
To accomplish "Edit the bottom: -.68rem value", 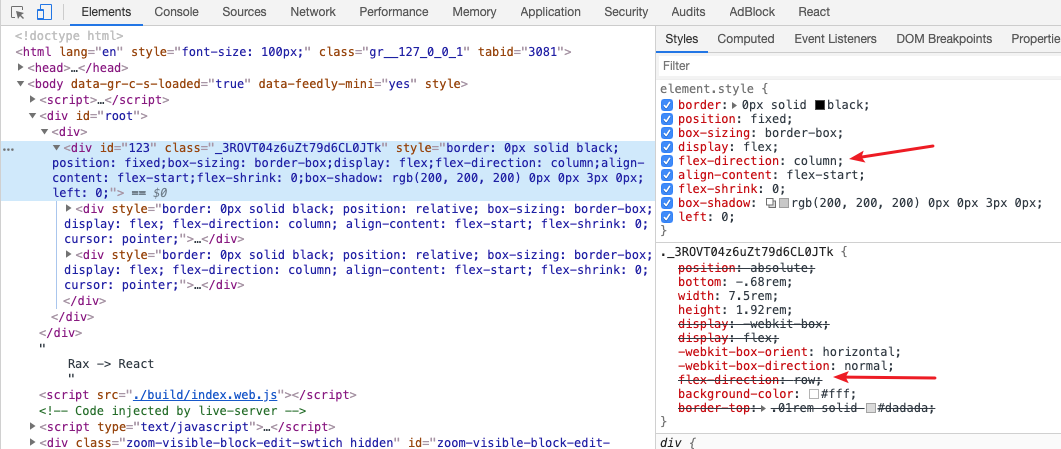I will (760, 282).
